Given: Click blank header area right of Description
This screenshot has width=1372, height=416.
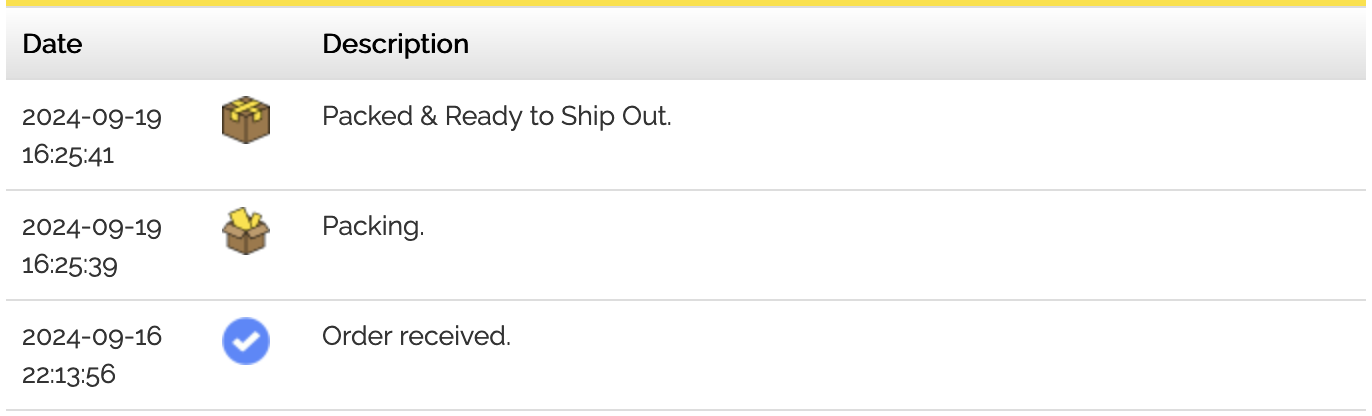Looking at the screenshot, I should (900, 44).
